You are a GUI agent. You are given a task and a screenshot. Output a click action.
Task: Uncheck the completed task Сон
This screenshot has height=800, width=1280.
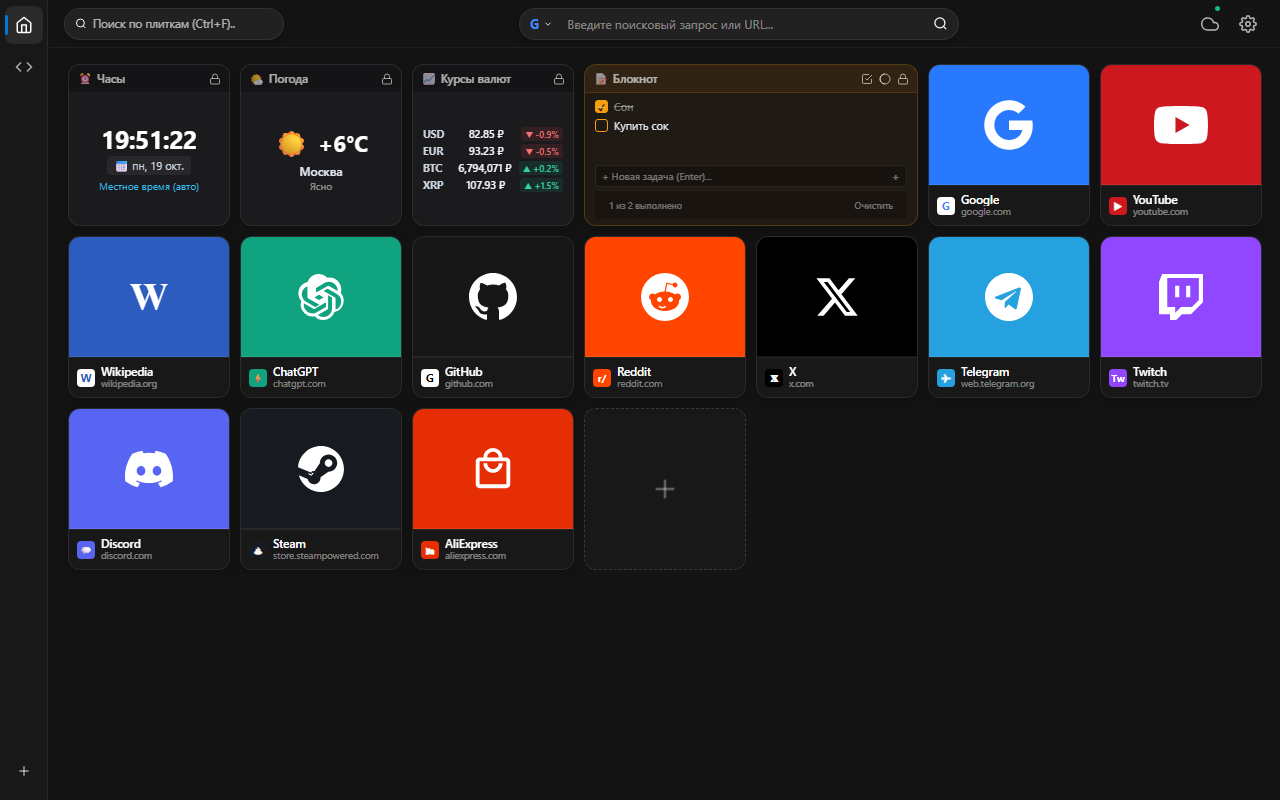(601, 106)
